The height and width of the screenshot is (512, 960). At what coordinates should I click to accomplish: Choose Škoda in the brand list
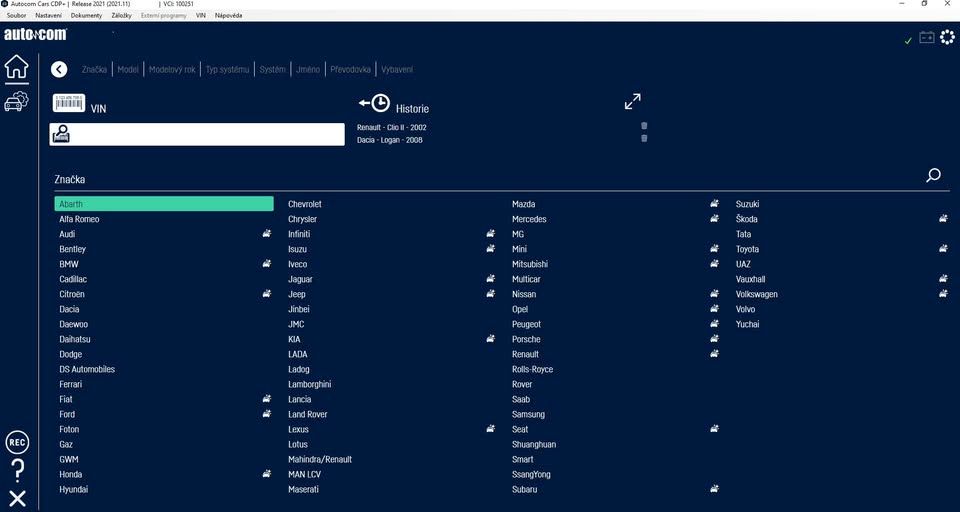tap(747, 219)
